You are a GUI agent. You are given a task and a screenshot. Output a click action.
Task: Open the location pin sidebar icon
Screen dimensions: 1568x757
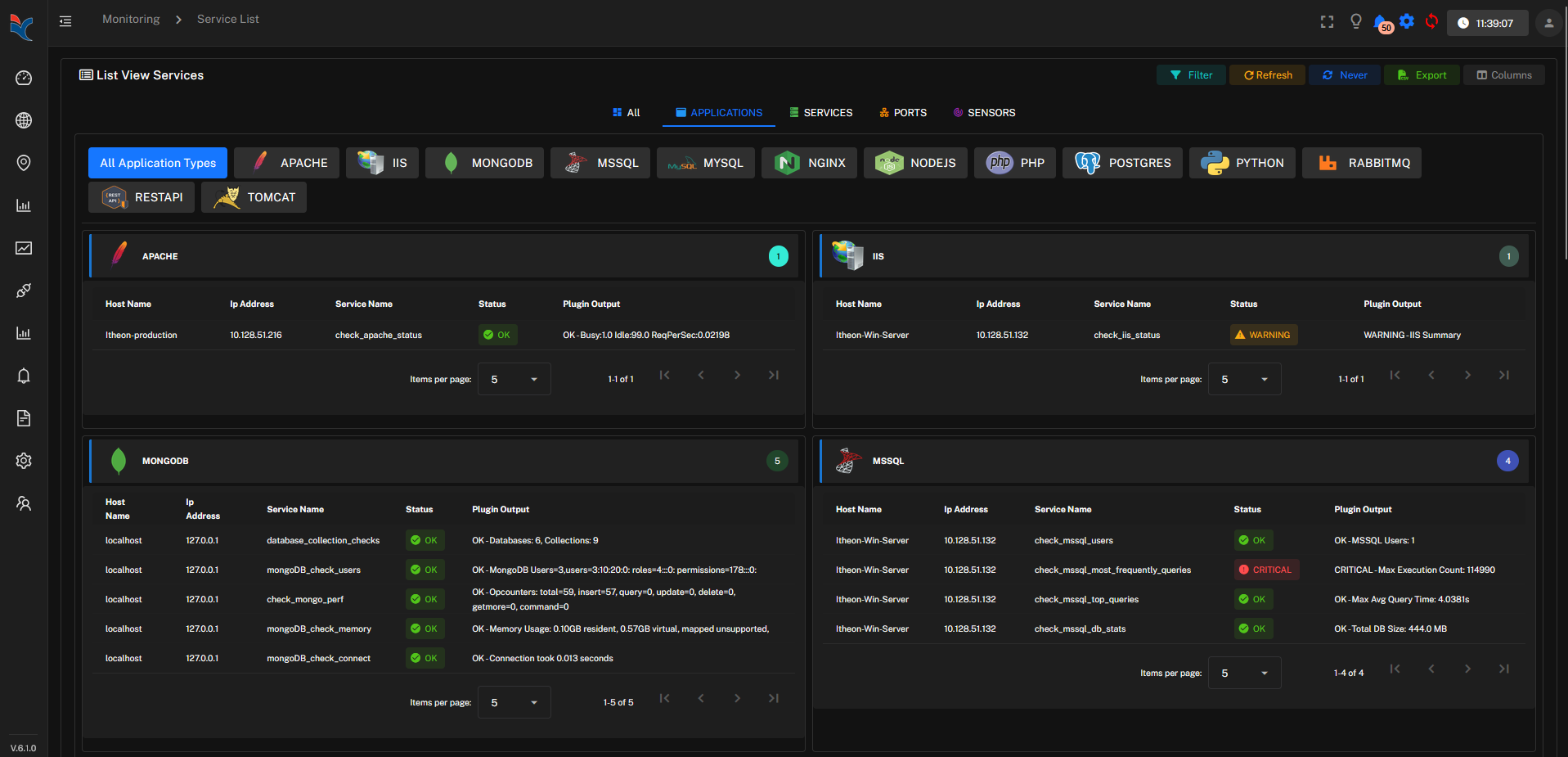(x=24, y=163)
